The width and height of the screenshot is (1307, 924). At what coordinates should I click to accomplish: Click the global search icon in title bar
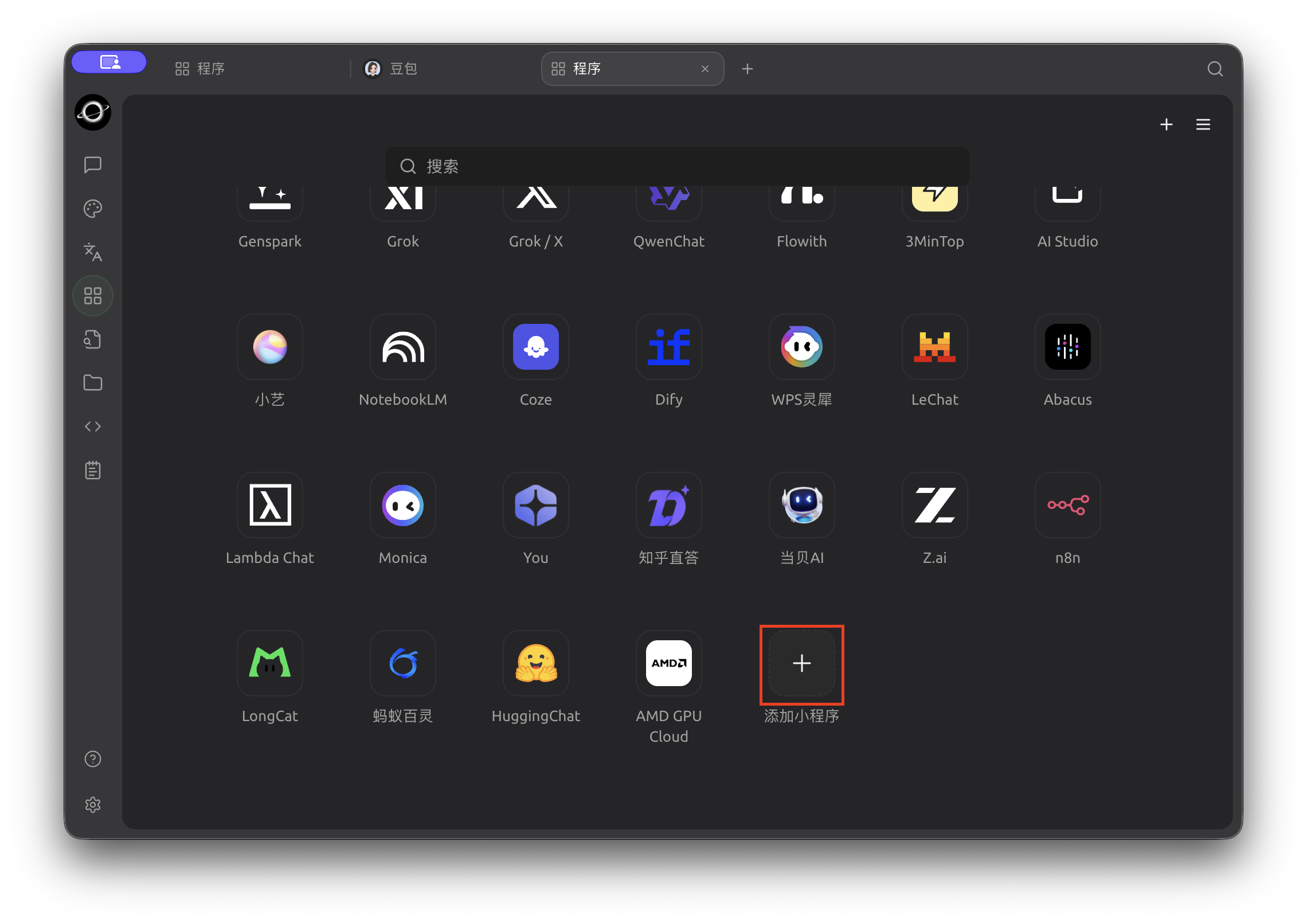pos(1215,69)
